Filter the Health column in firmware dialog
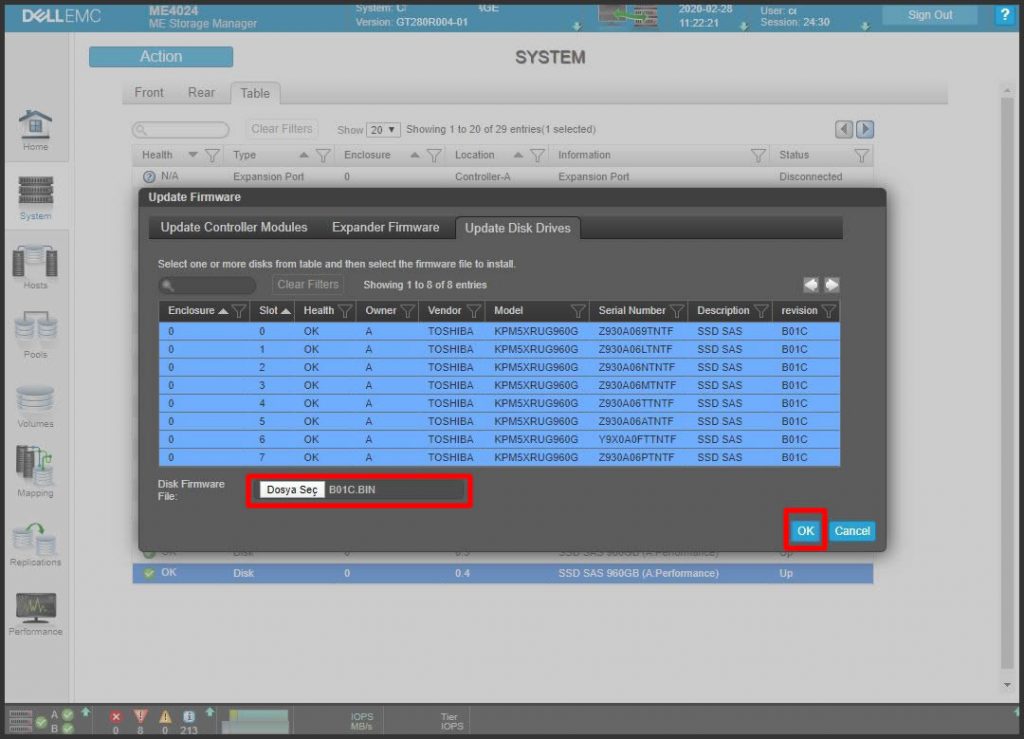This screenshot has height=739, width=1024. tap(345, 311)
